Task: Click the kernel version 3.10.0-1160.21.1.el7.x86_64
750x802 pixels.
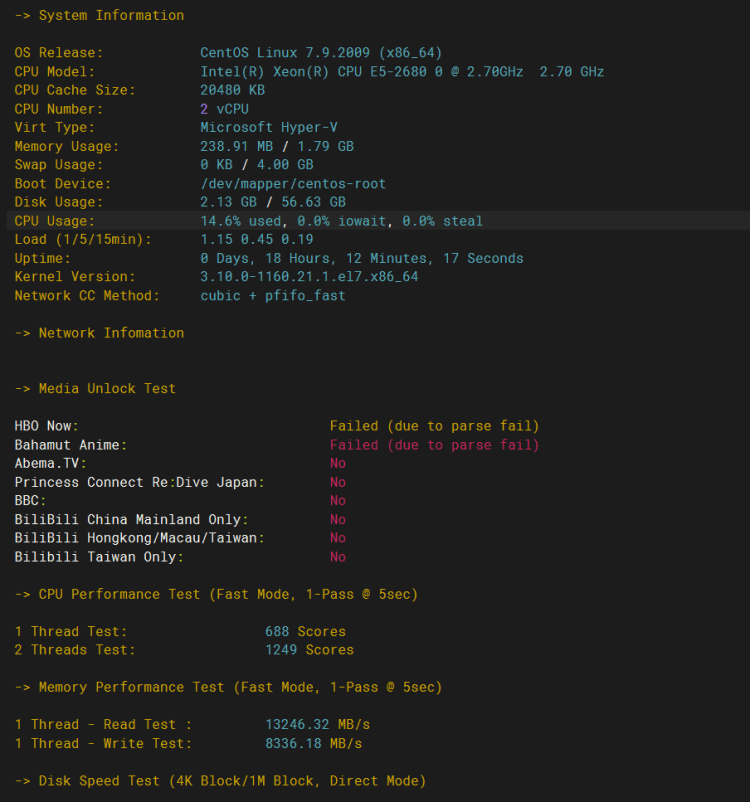Action: click(x=309, y=277)
